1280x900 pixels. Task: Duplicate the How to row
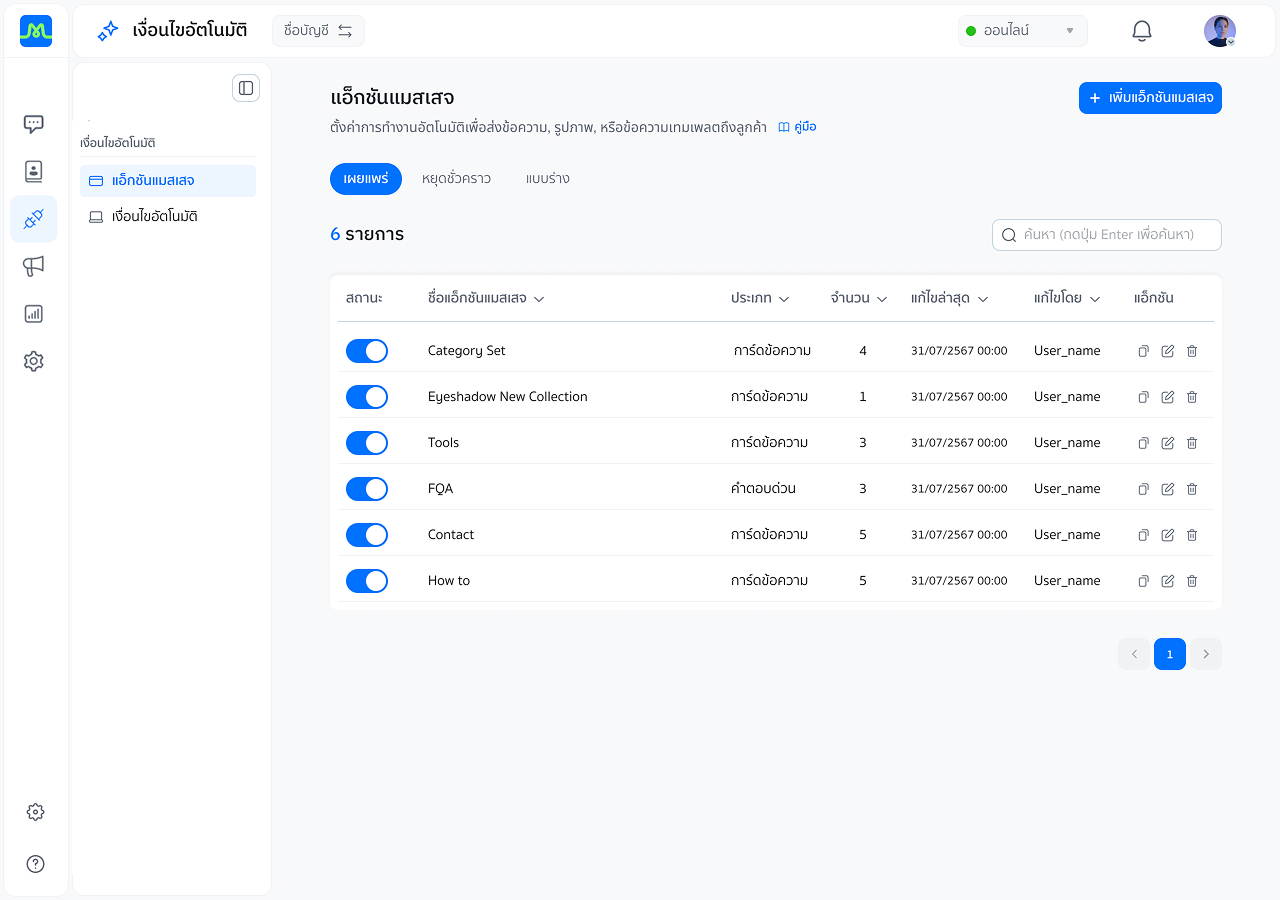click(x=1144, y=581)
